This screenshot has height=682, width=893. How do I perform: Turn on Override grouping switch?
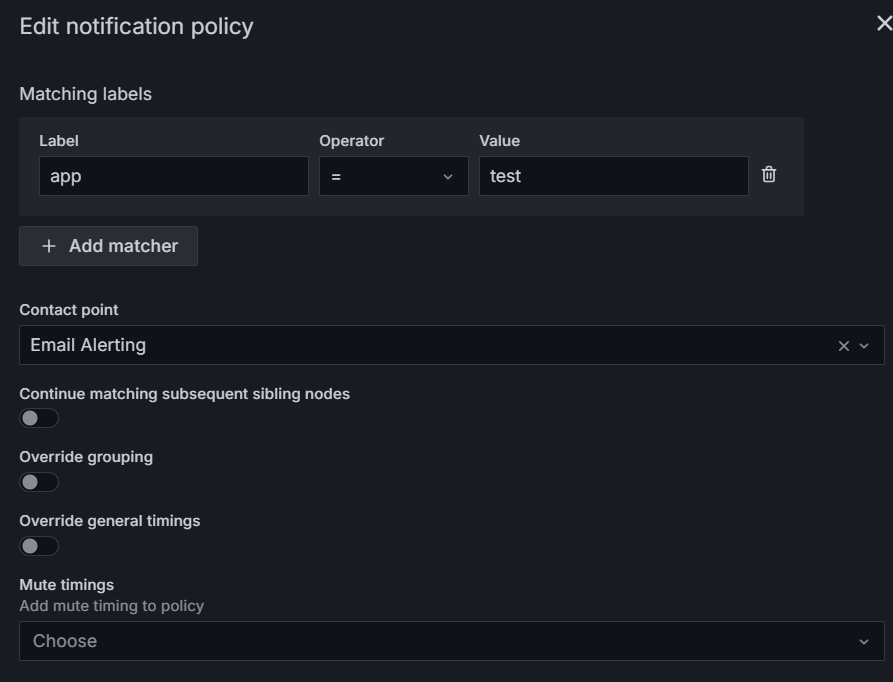[x=39, y=482]
